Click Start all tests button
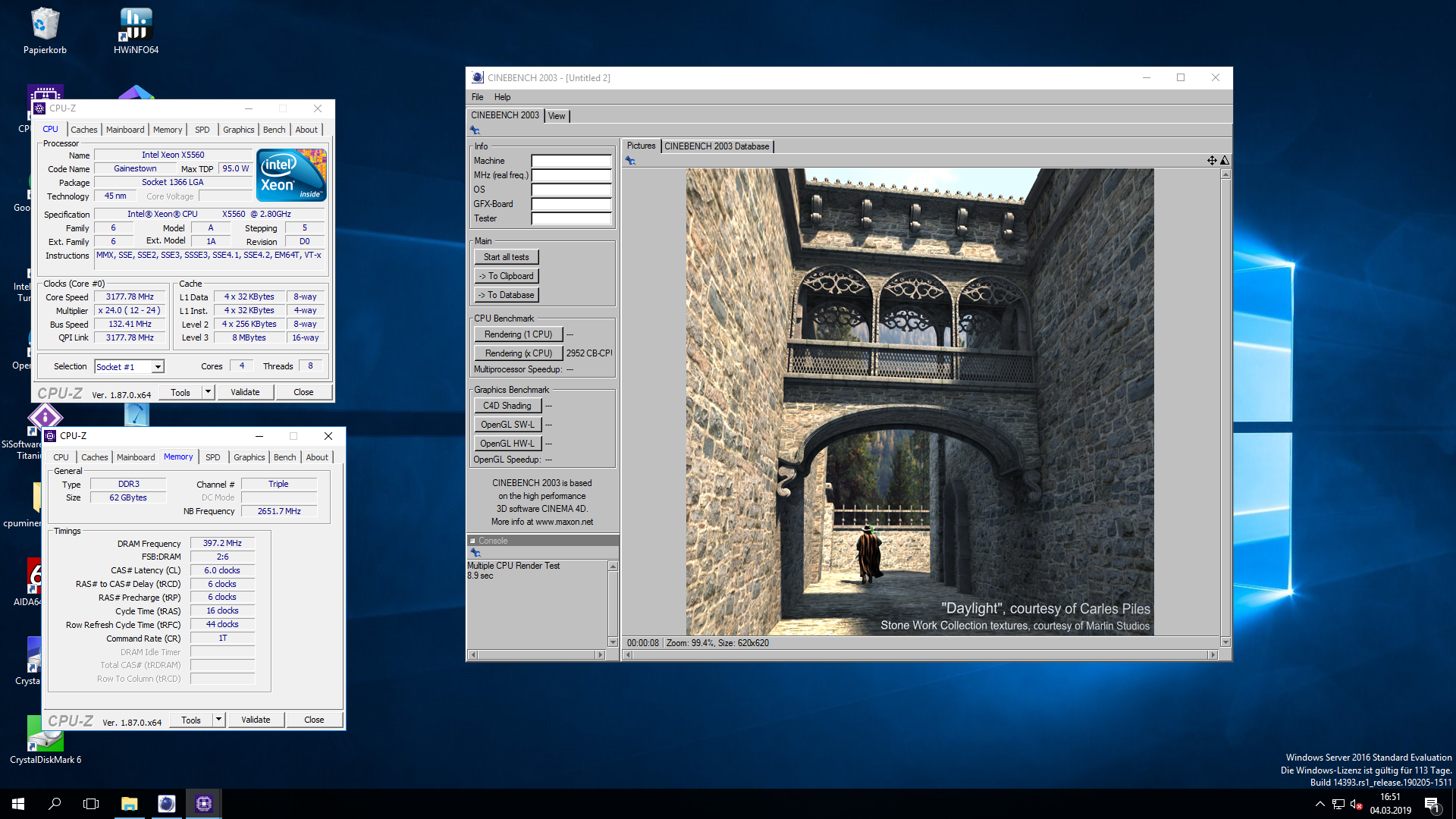 (507, 257)
